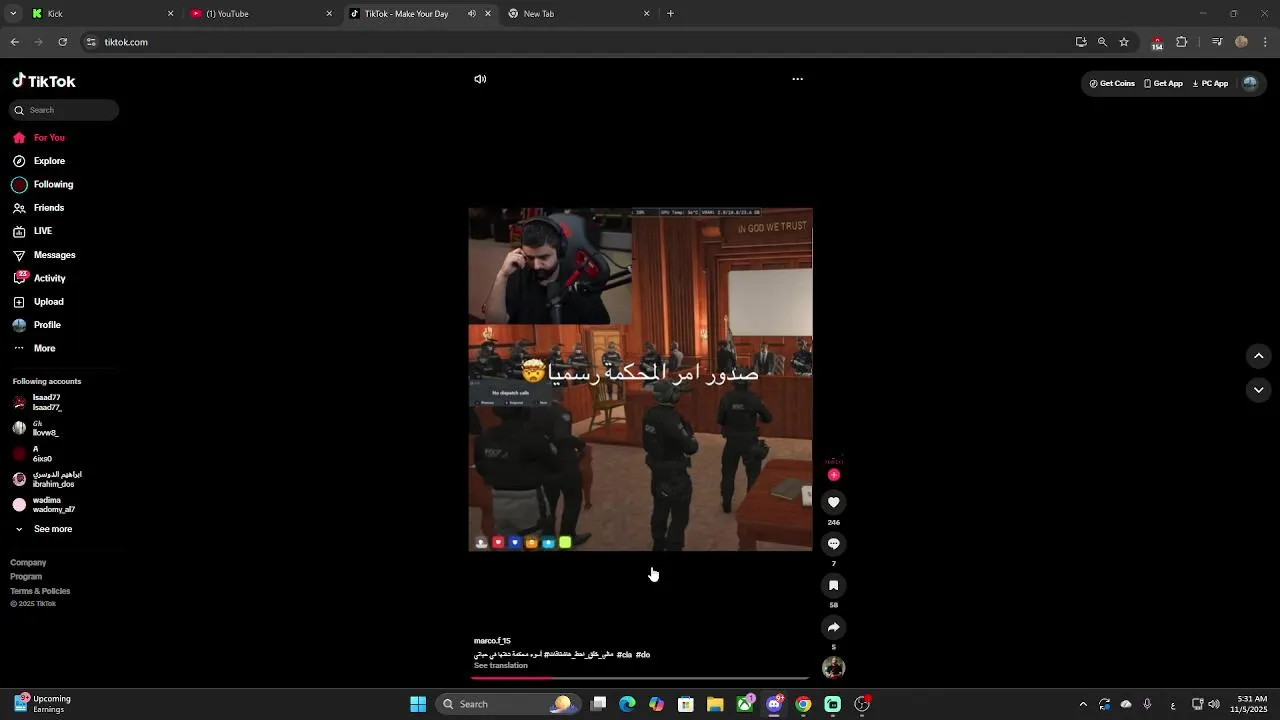Show hidden system tray icons
This screenshot has height=720, width=1280.
[1083, 704]
